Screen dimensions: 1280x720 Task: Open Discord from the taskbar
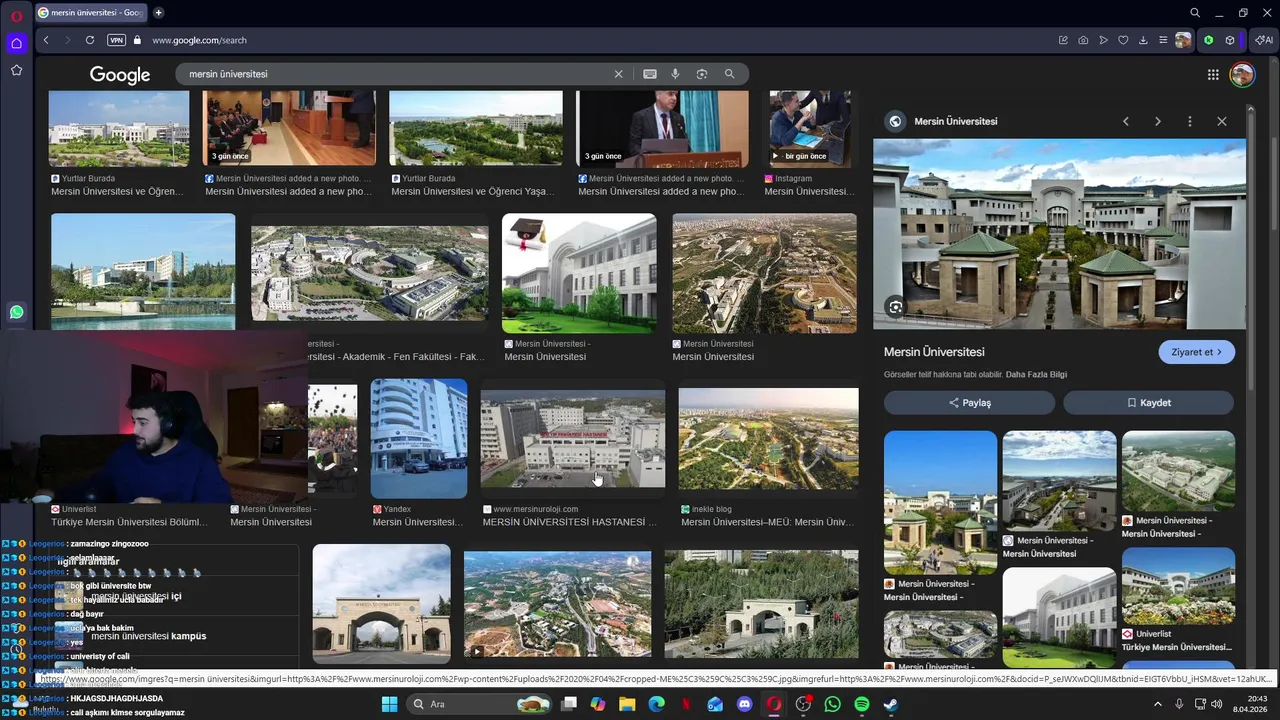744,704
